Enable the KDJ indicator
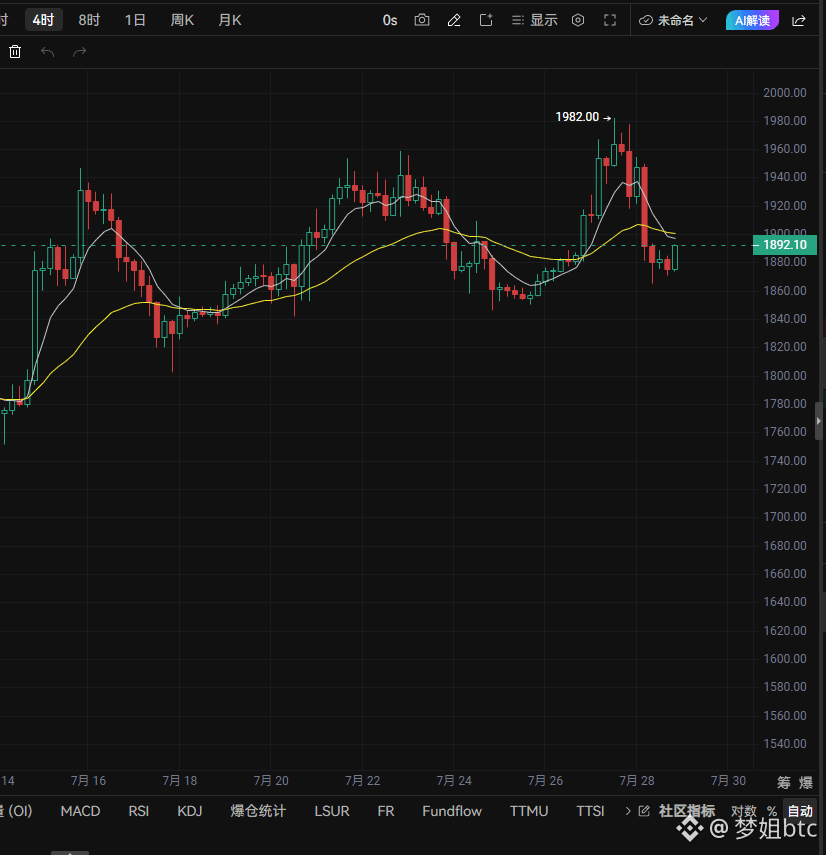826x855 pixels. click(190, 811)
